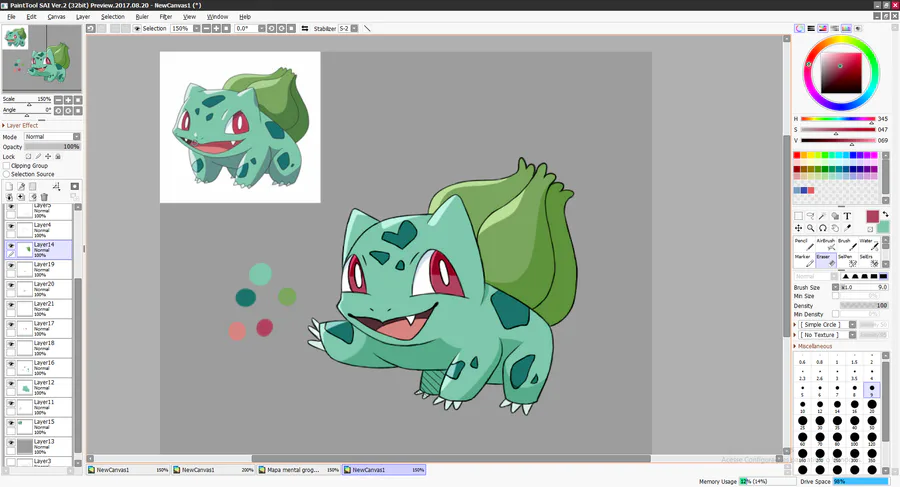Hide Layer19 with its eye icon
The height and width of the screenshot is (487, 900).
click(11, 265)
